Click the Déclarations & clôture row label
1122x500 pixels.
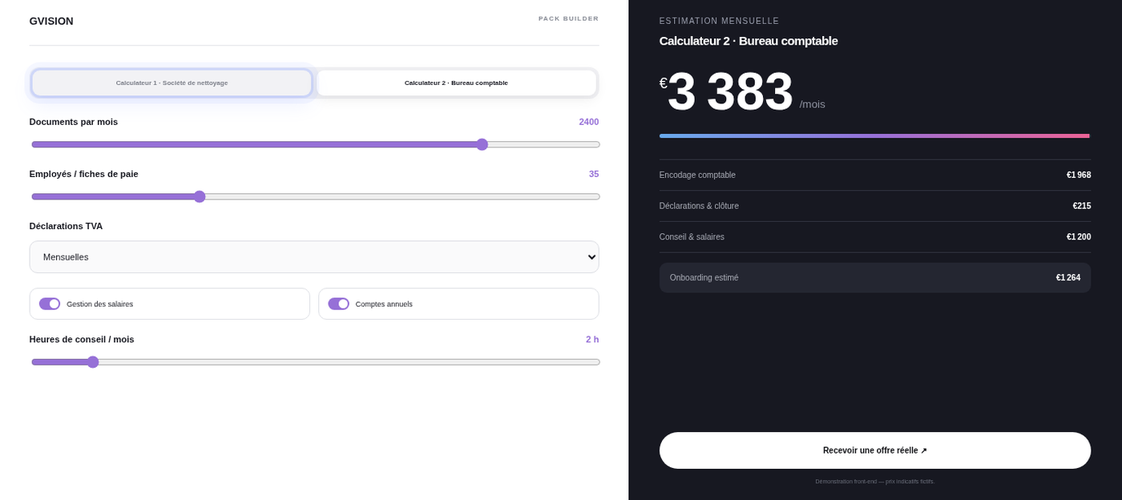(698, 206)
